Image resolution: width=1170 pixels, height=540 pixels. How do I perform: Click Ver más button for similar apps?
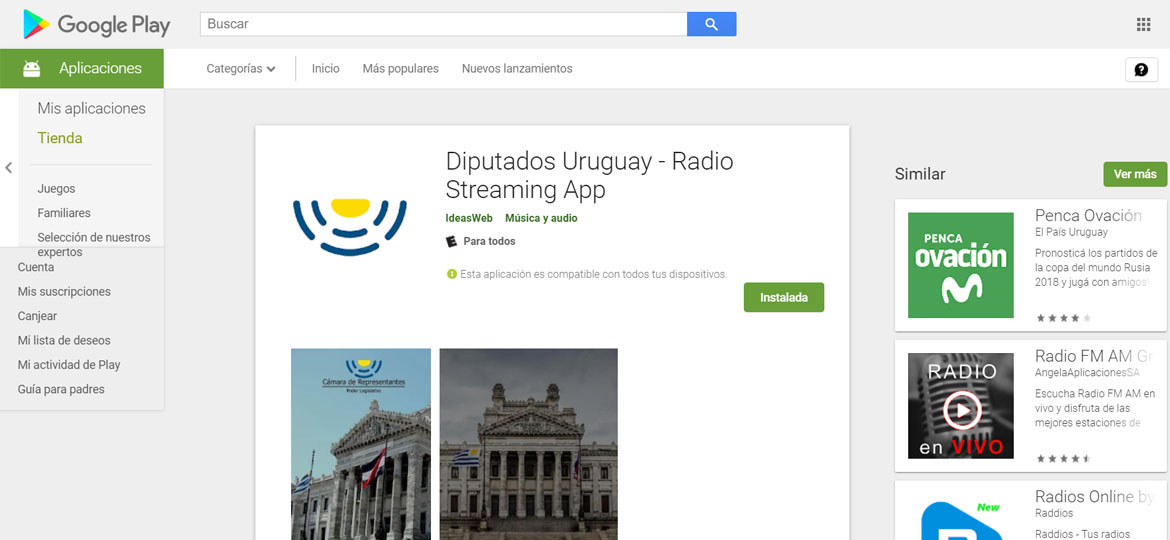1135,175
